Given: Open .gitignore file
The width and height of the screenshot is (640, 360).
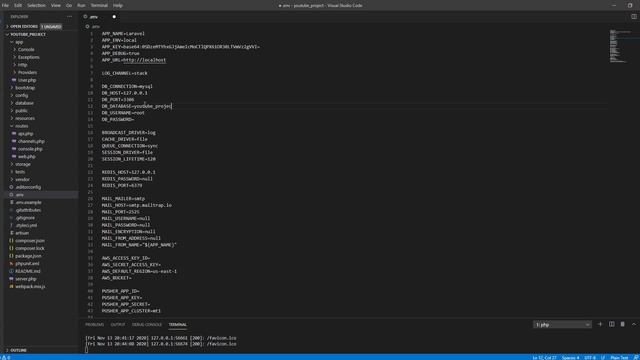Looking at the screenshot, I should point(25,218).
